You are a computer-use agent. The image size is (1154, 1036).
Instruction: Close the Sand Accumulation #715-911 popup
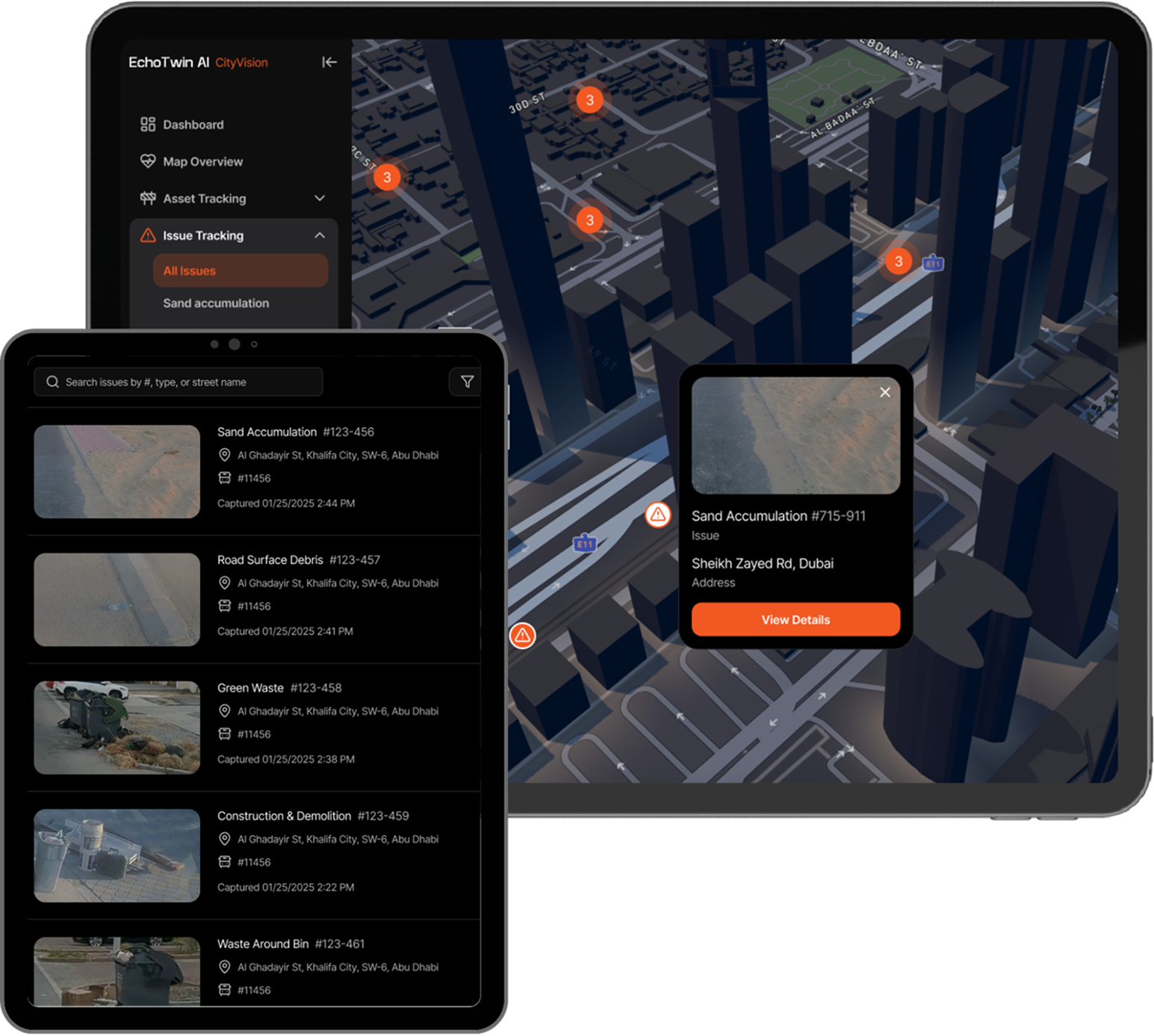click(x=885, y=392)
